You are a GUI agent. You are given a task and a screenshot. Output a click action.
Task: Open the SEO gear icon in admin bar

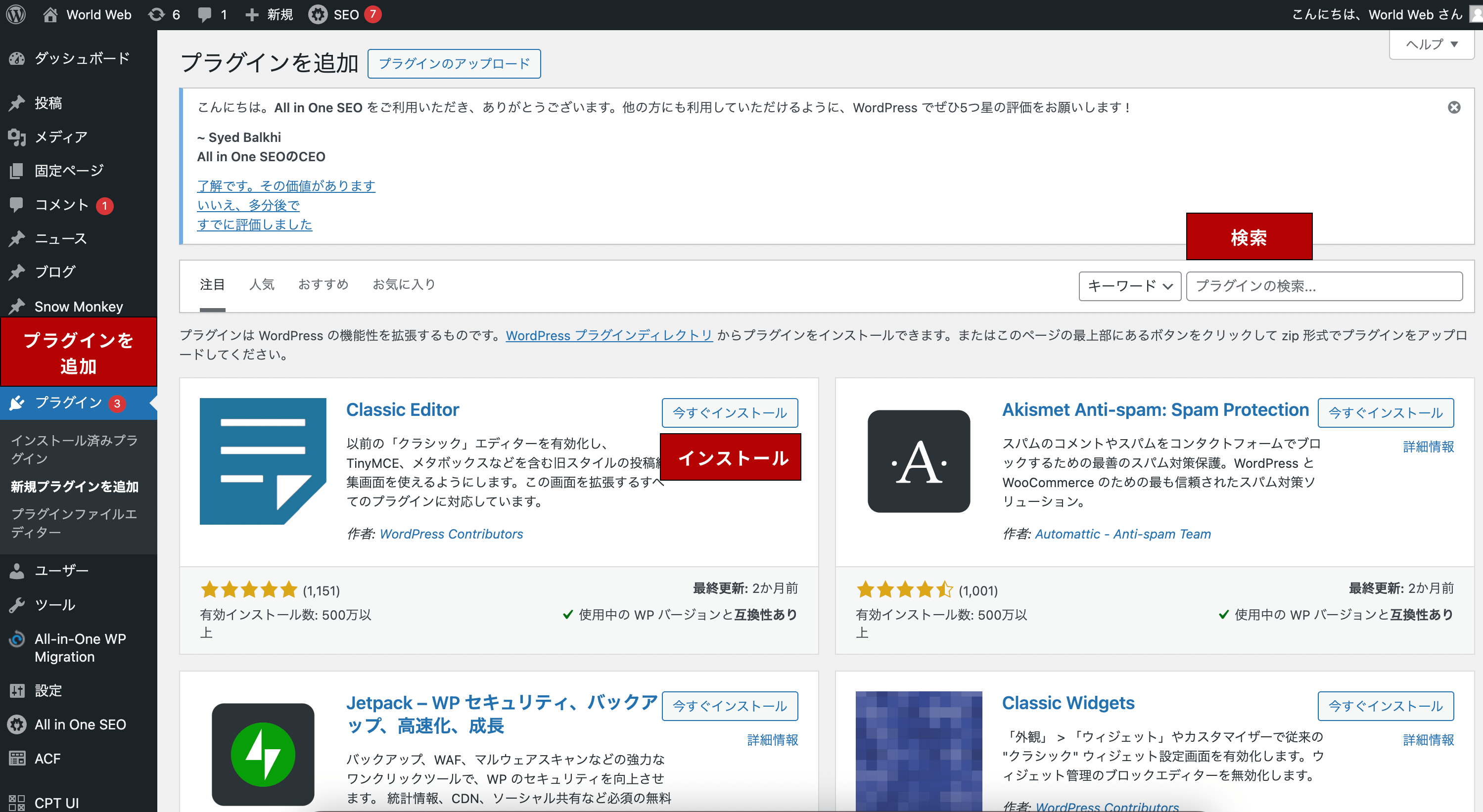[317, 14]
